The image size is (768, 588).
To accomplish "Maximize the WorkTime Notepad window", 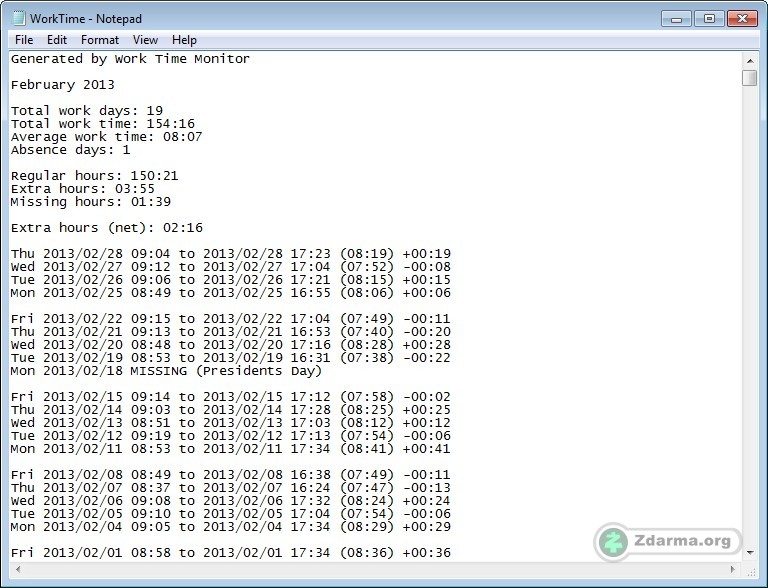I will coord(709,19).
